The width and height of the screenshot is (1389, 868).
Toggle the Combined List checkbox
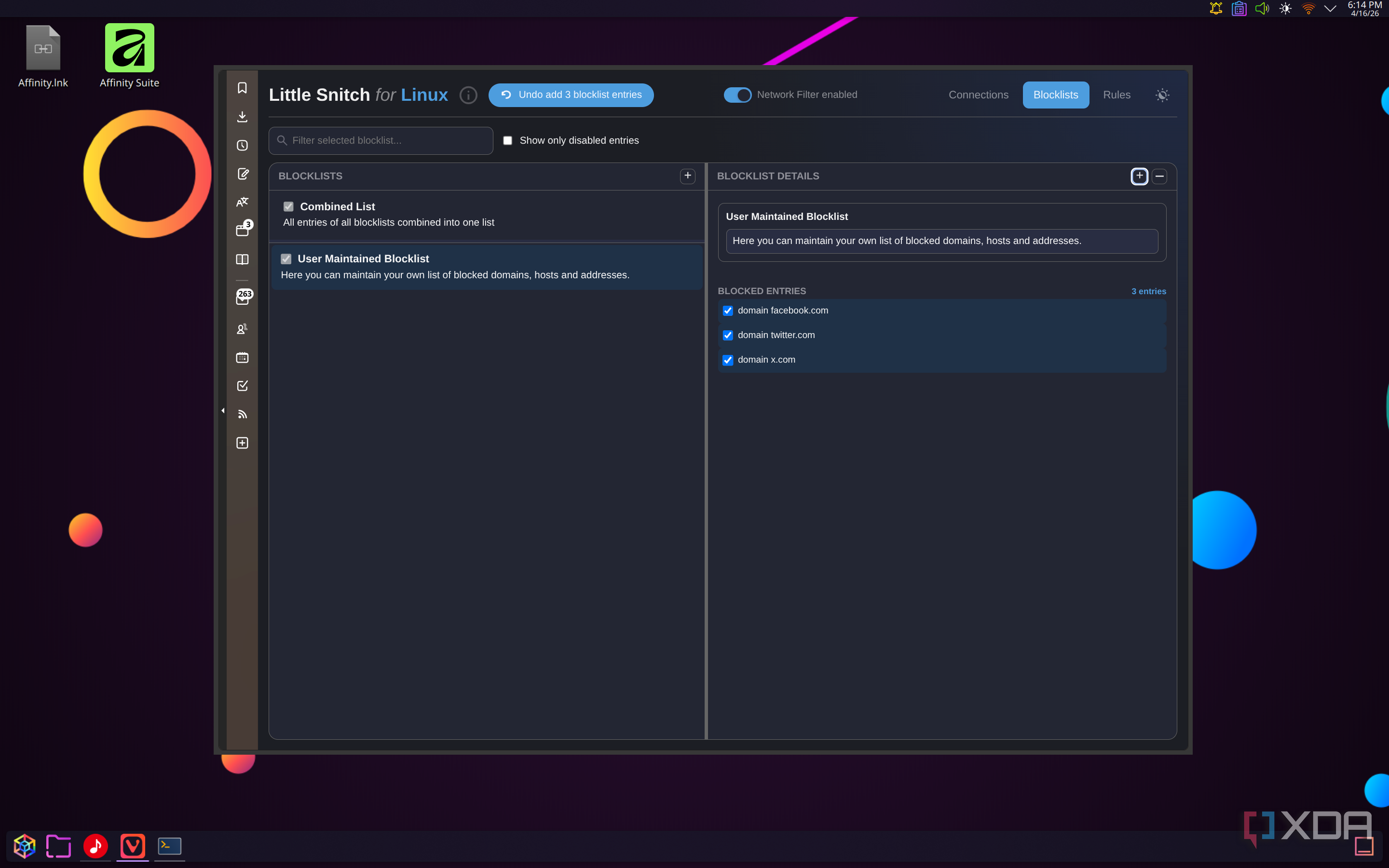pyautogui.click(x=288, y=207)
